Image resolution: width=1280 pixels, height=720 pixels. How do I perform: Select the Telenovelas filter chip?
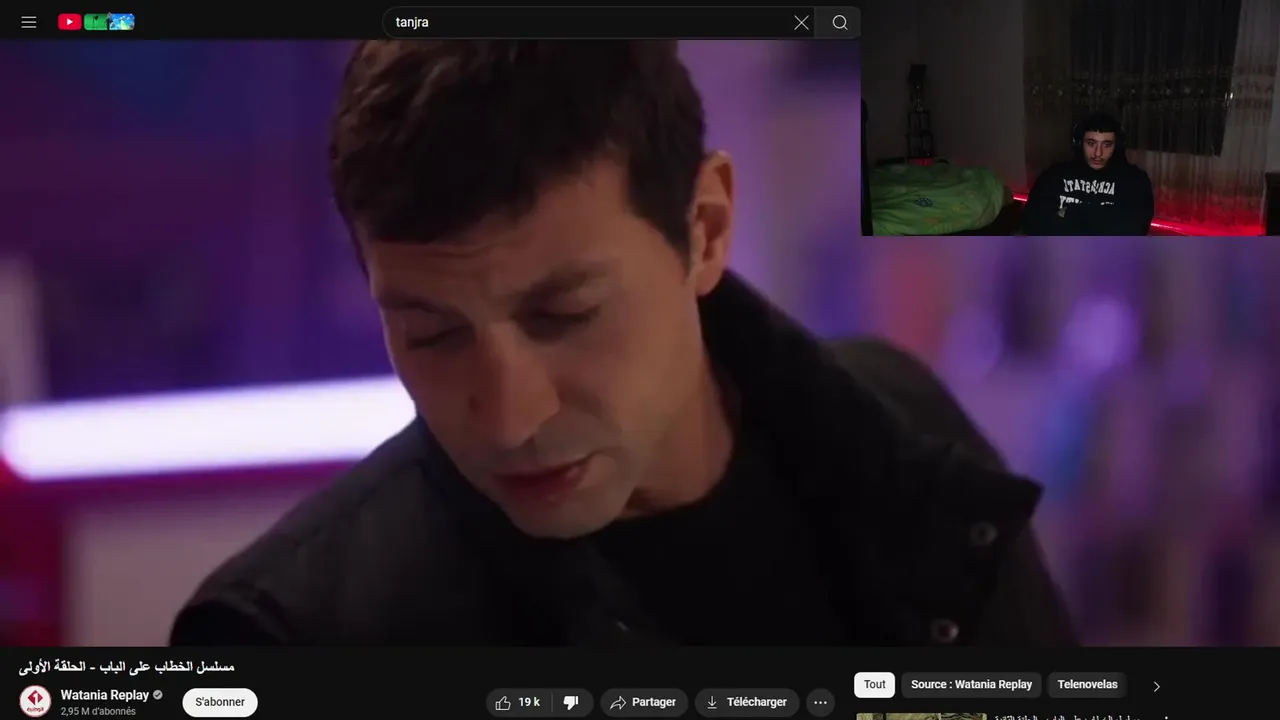coord(1087,685)
